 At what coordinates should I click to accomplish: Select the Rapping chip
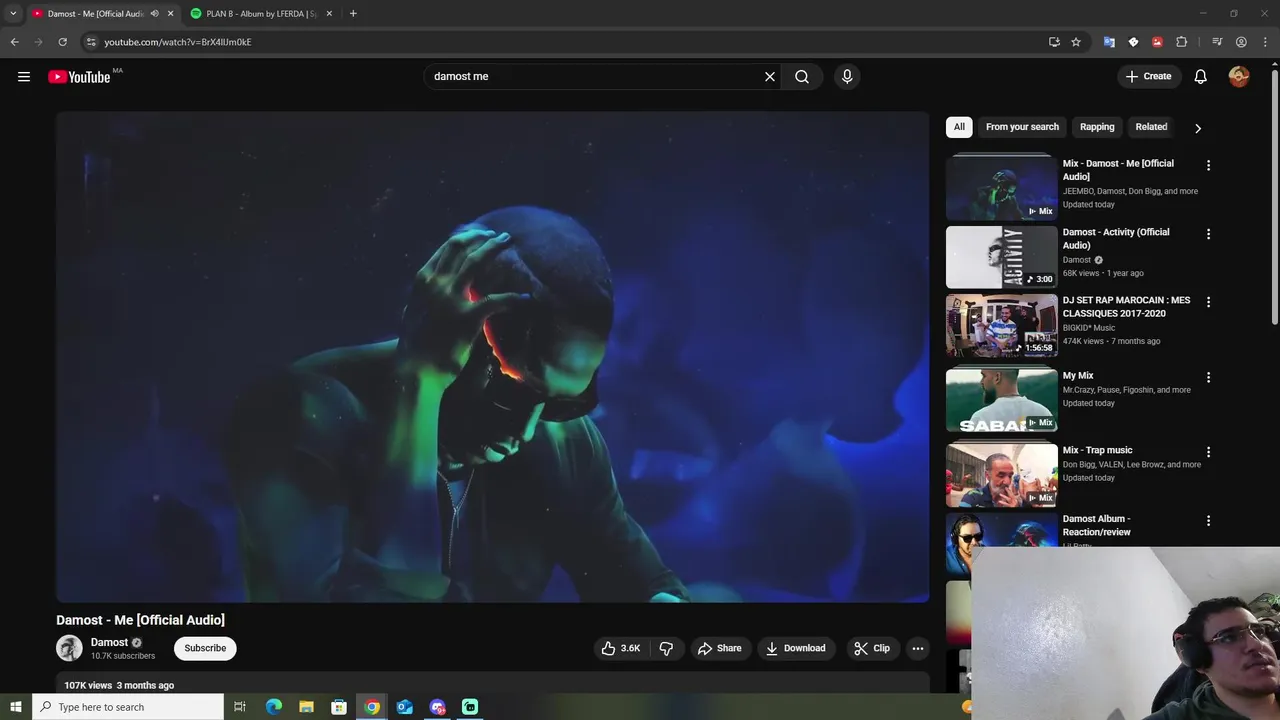point(1097,127)
